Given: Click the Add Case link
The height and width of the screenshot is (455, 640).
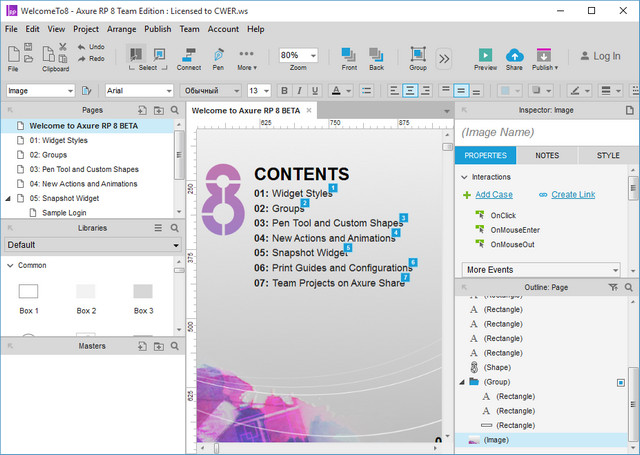Looking at the screenshot, I should pyautogui.click(x=493, y=194).
